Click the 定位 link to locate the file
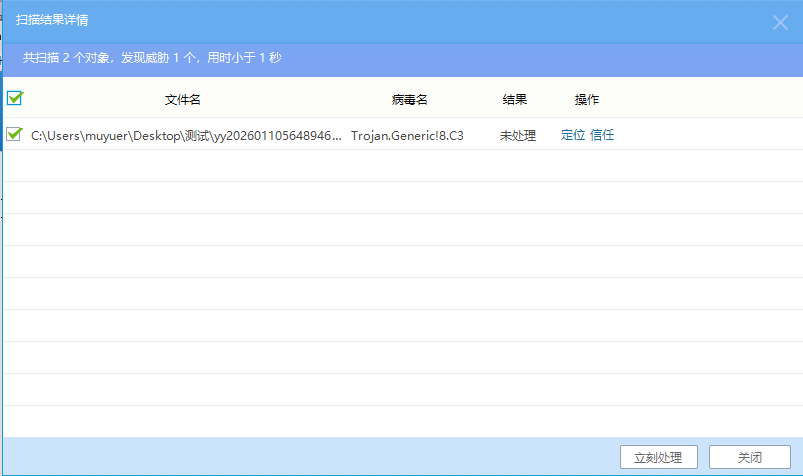The height and width of the screenshot is (476, 803). point(573,135)
